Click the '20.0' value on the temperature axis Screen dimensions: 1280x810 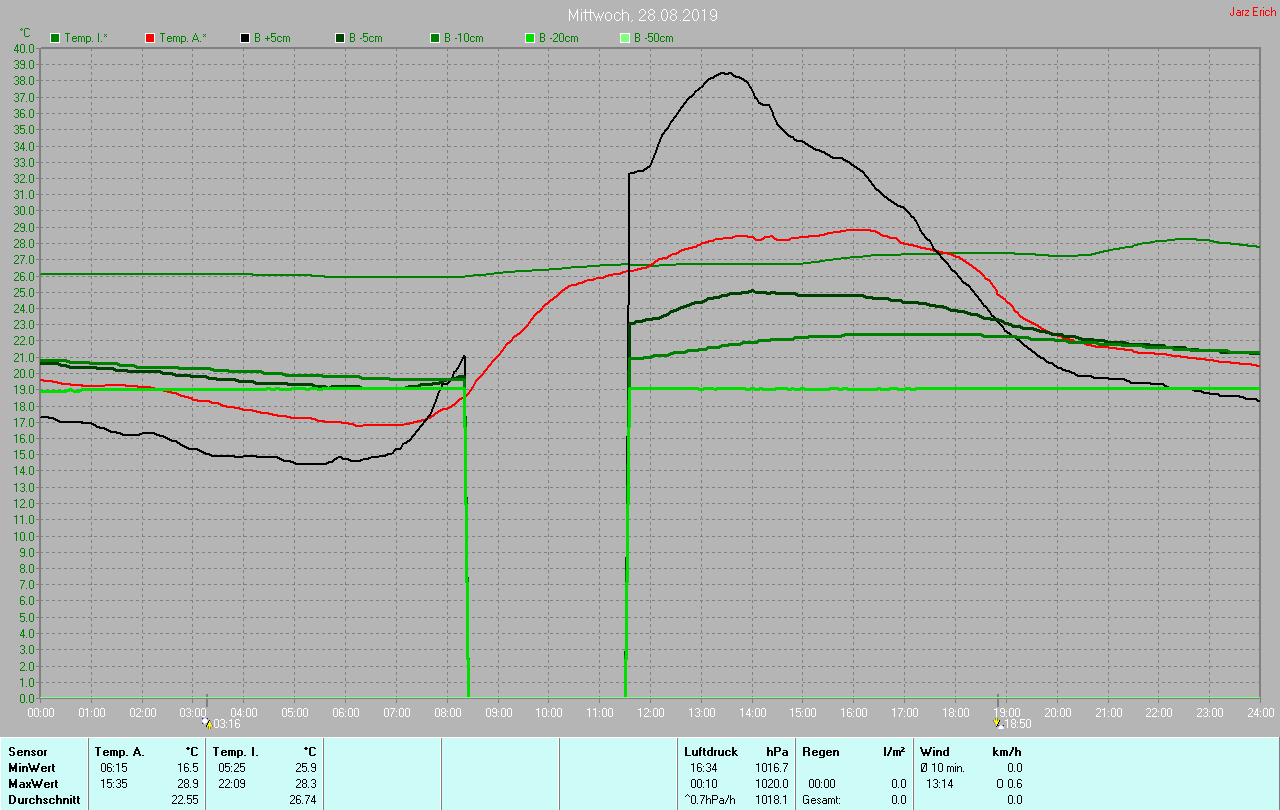[x=24, y=373]
